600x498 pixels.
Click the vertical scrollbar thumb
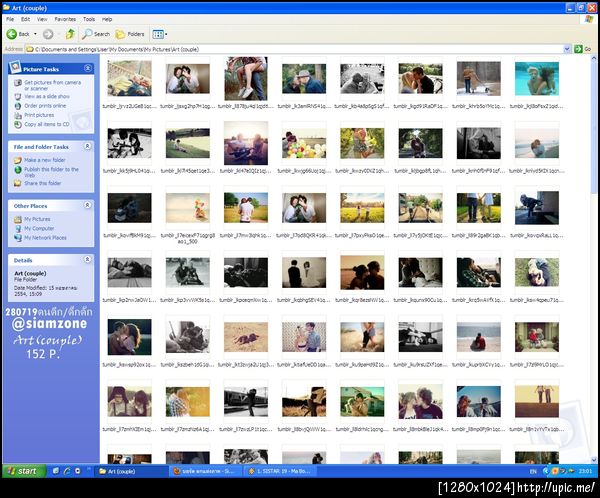click(x=594, y=126)
